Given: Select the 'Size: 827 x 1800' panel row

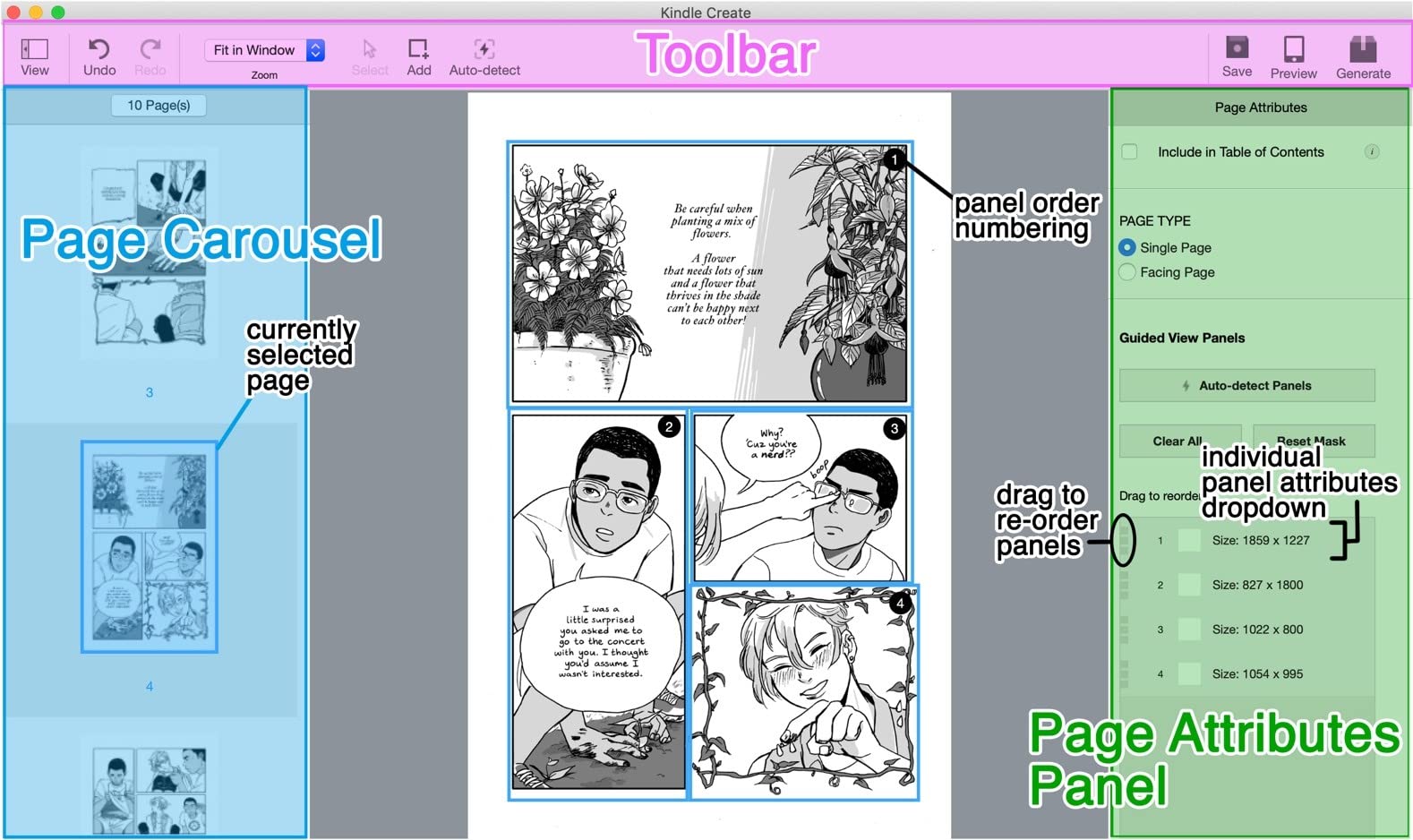Looking at the screenshot, I should (x=1246, y=585).
